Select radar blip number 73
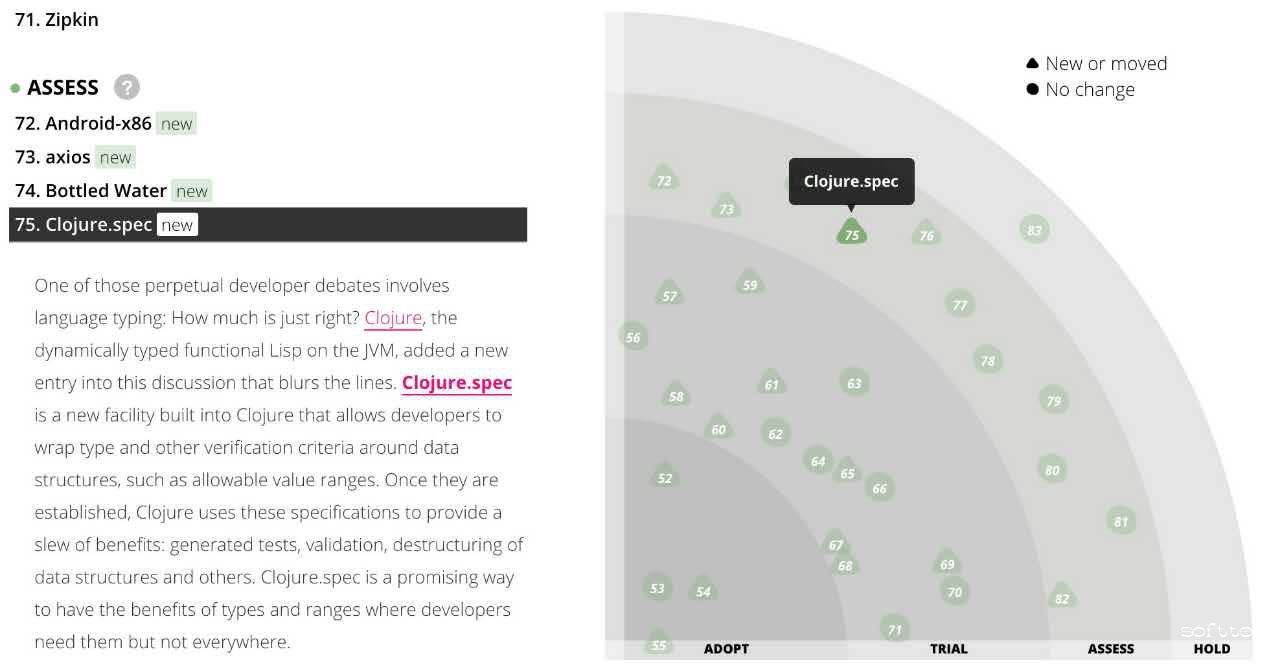1280x669 pixels. pos(727,208)
